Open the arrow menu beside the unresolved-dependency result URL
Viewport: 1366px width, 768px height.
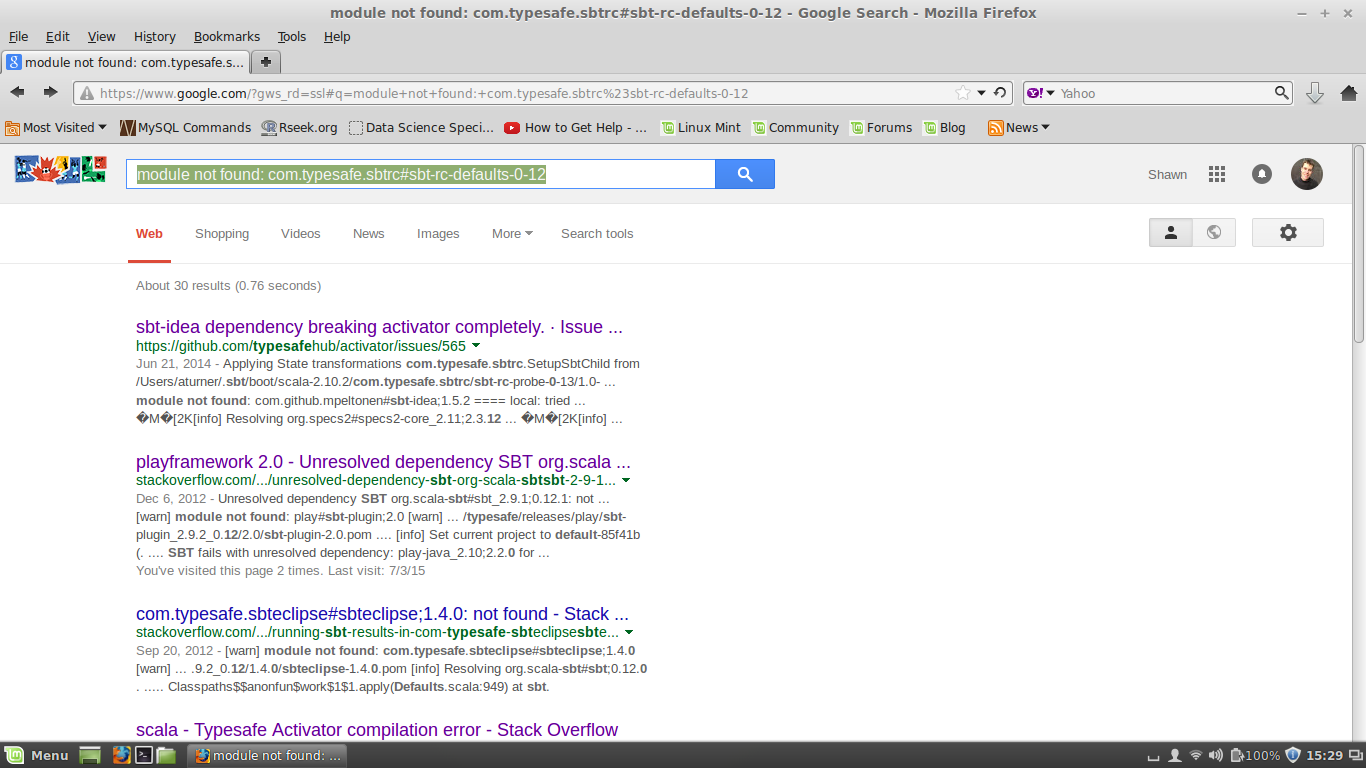click(x=626, y=481)
